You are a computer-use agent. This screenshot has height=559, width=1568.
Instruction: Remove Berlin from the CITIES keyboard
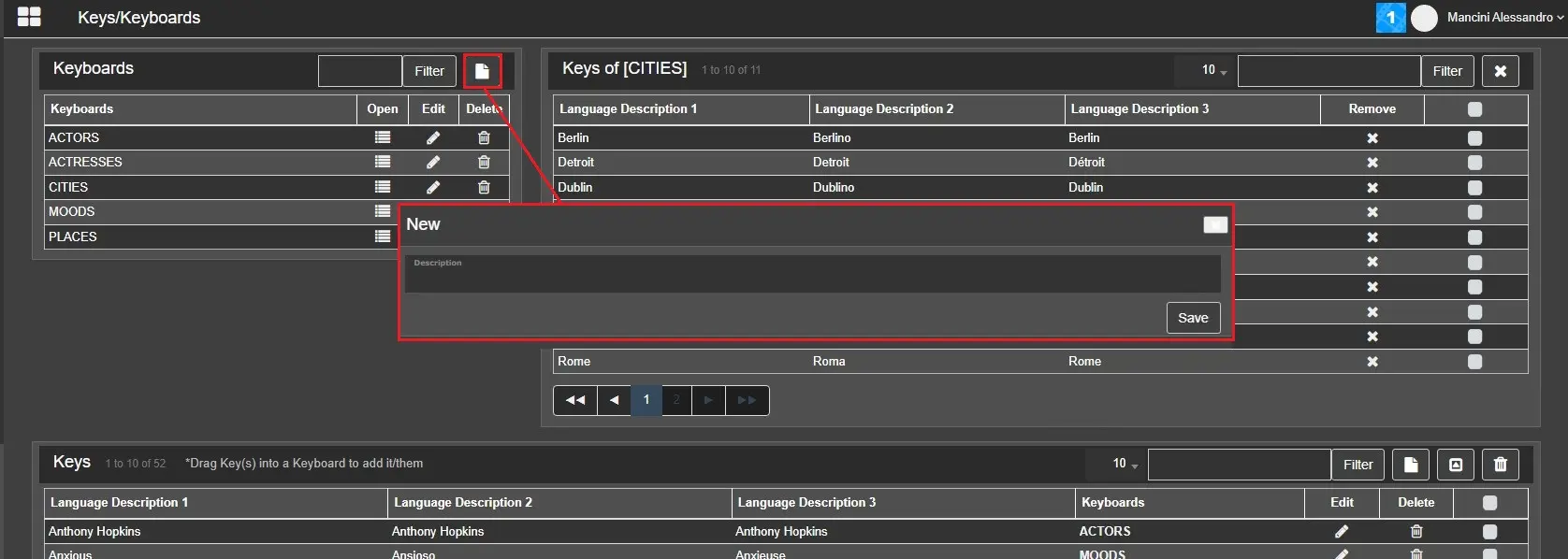(x=1372, y=138)
